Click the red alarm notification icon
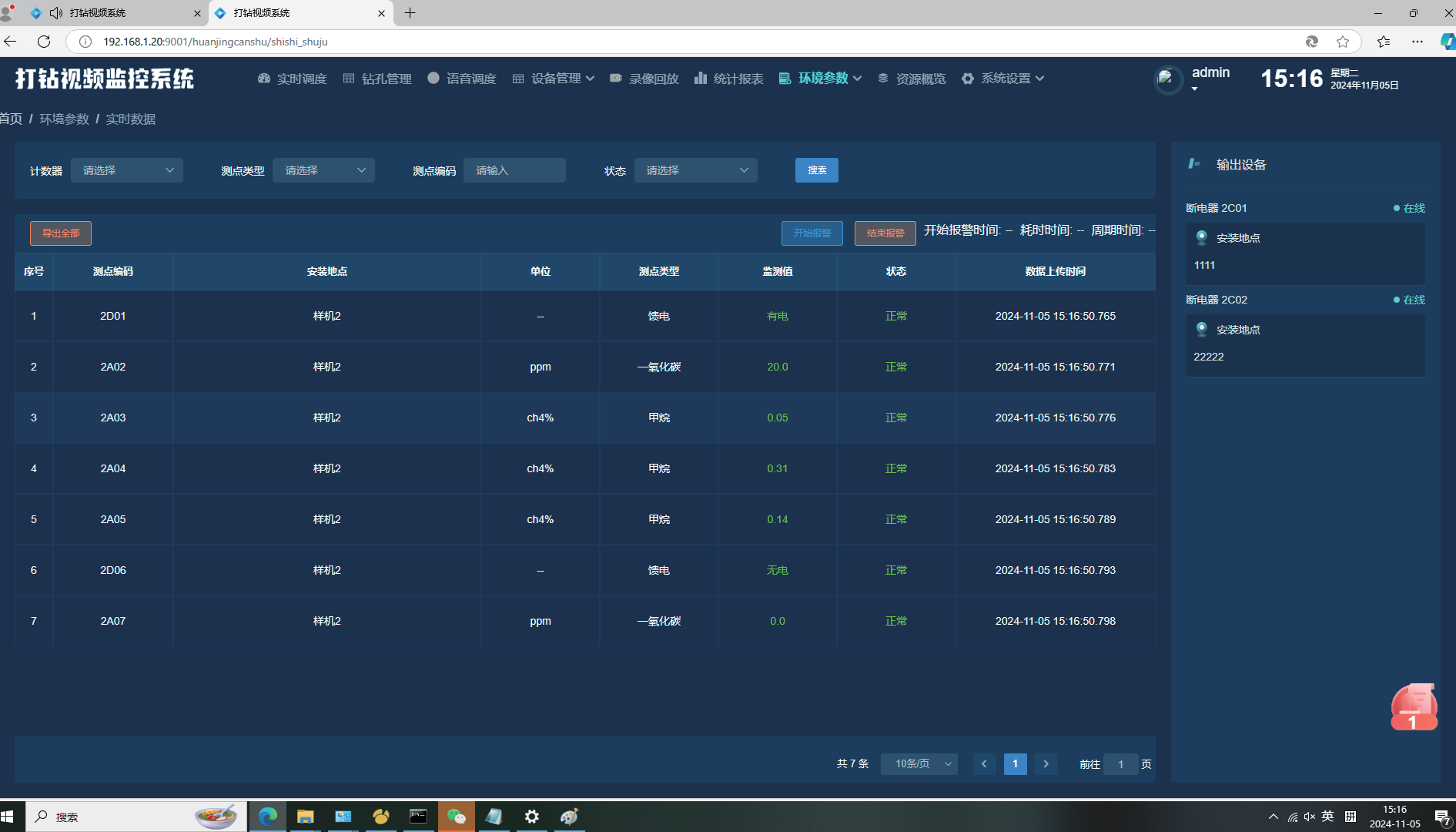 pos(1414,707)
